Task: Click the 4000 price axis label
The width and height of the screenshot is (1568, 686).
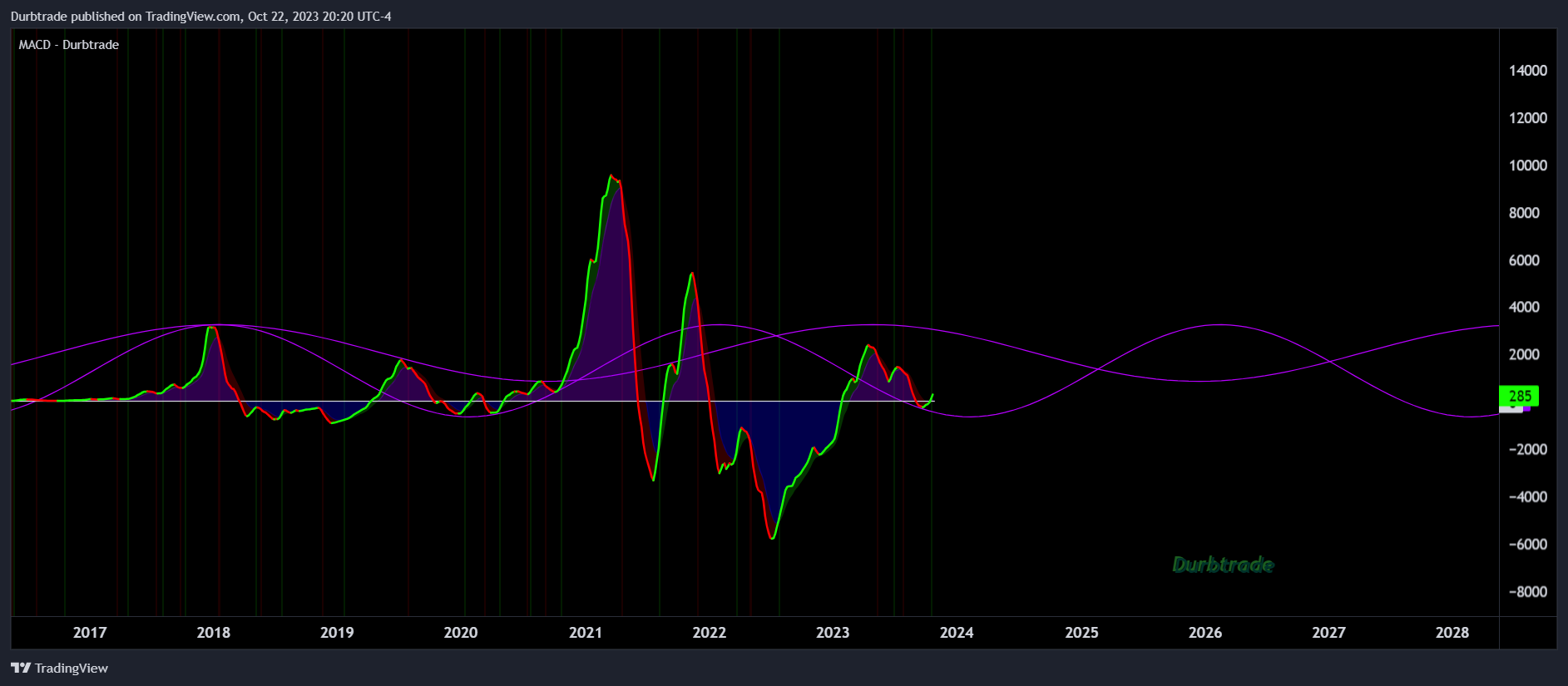Action: pyautogui.click(x=1525, y=307)
